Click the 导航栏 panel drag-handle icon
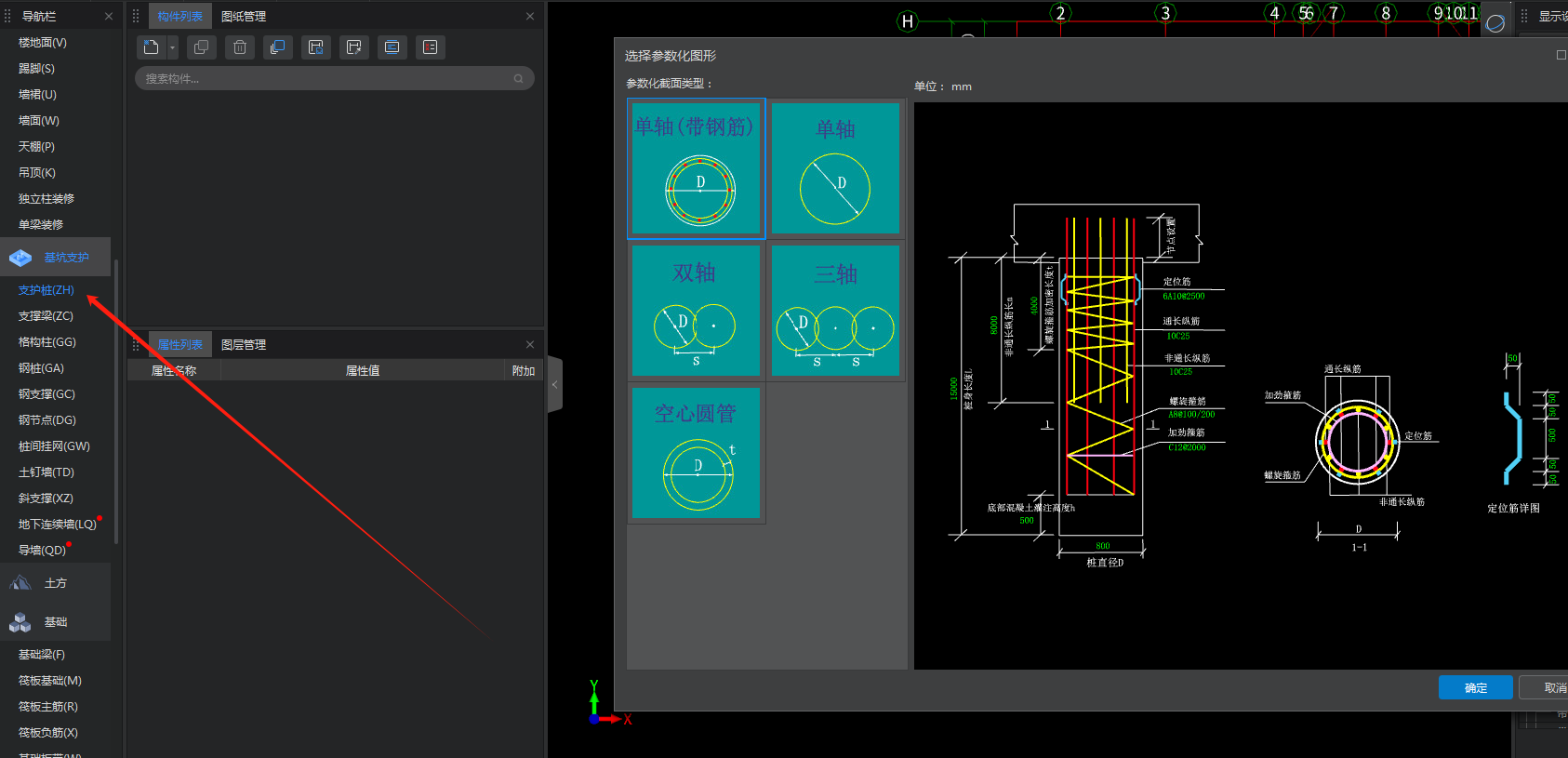The height and width of the screenshot is (758, 1568). pyautogui.click(x=7, y=16)
